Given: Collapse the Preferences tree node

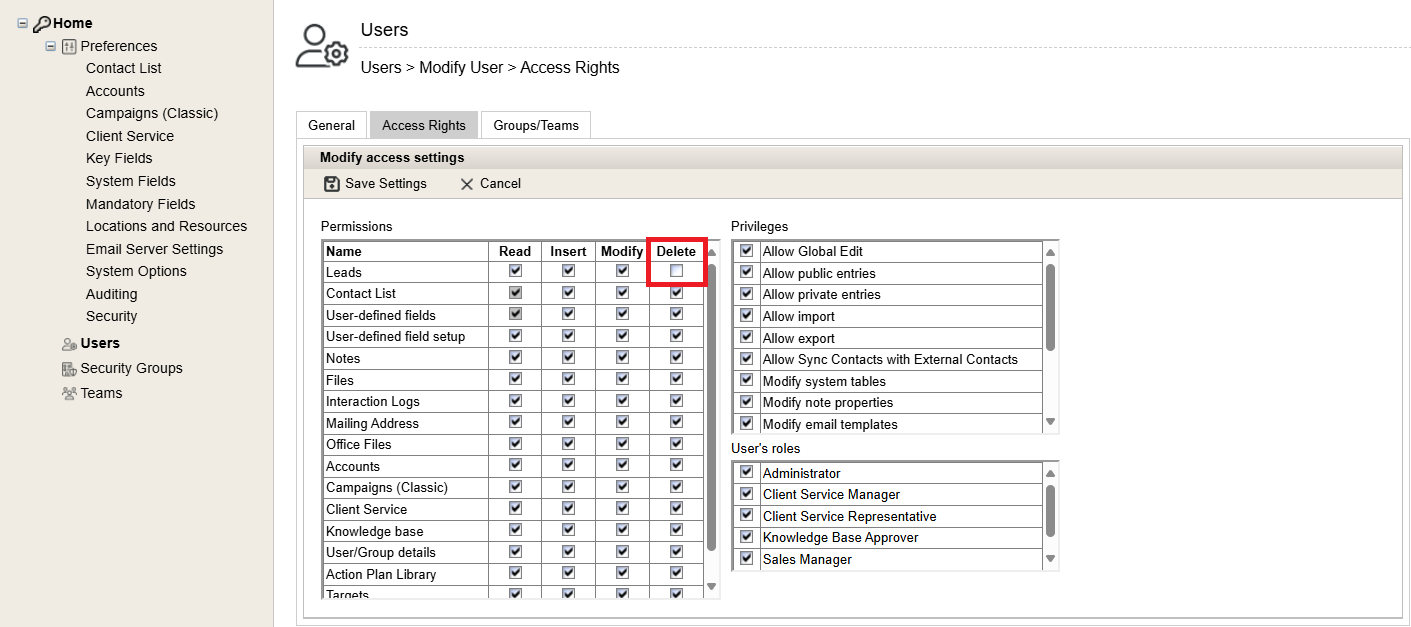Looking at the screenshot, I should pyautogui.click(x=51, y=45).
